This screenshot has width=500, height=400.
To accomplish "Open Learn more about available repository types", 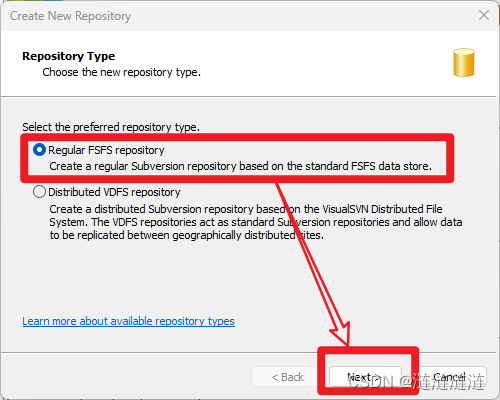I will coord(129,321).
